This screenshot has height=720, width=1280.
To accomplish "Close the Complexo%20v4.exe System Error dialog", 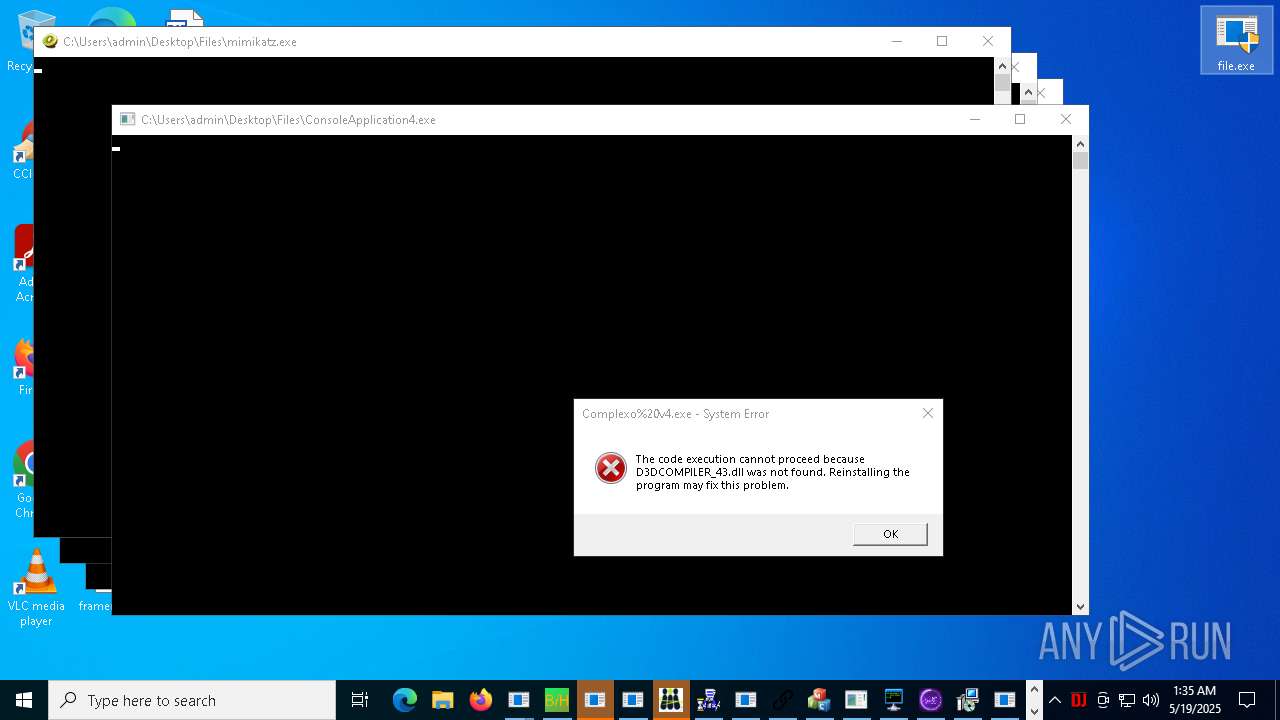I will pyautogui.click(x=928, y=413).
